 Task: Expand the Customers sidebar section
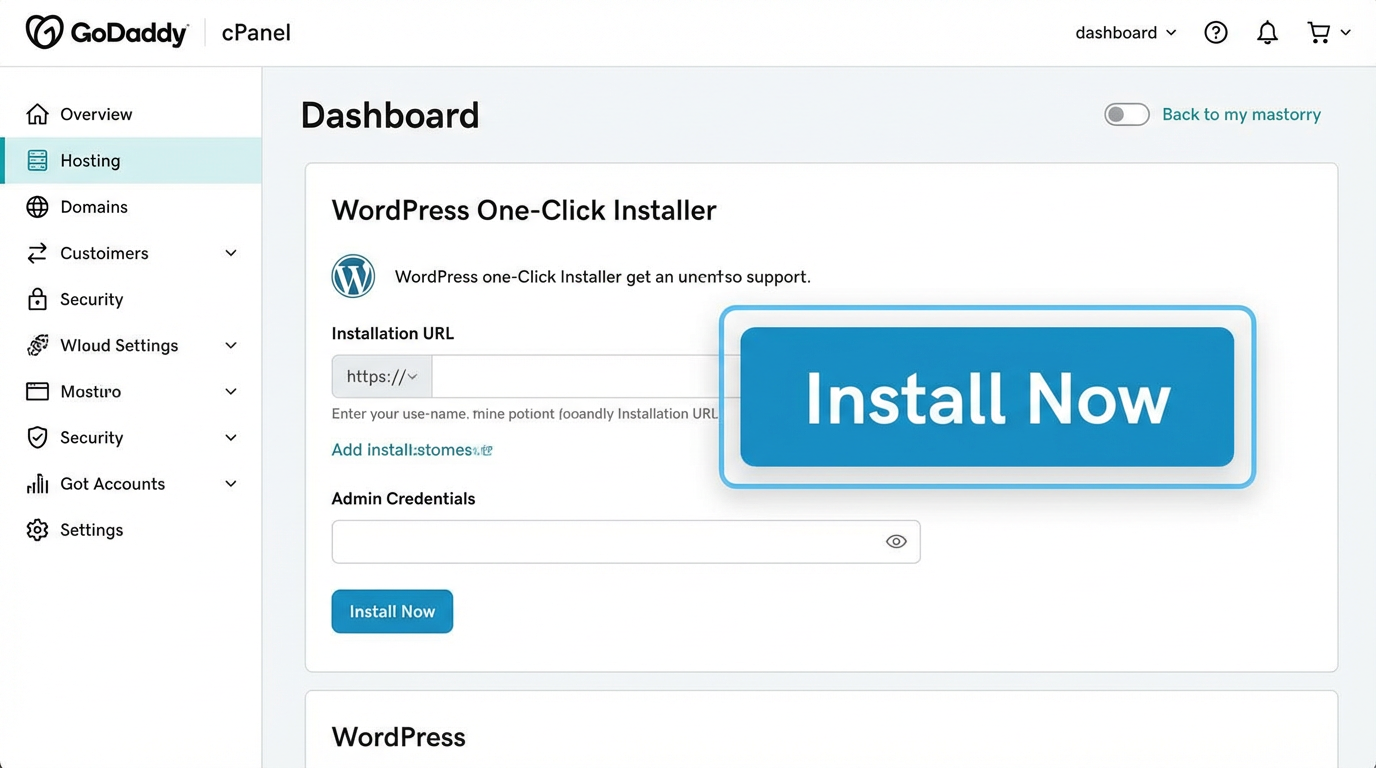[230, 253]
